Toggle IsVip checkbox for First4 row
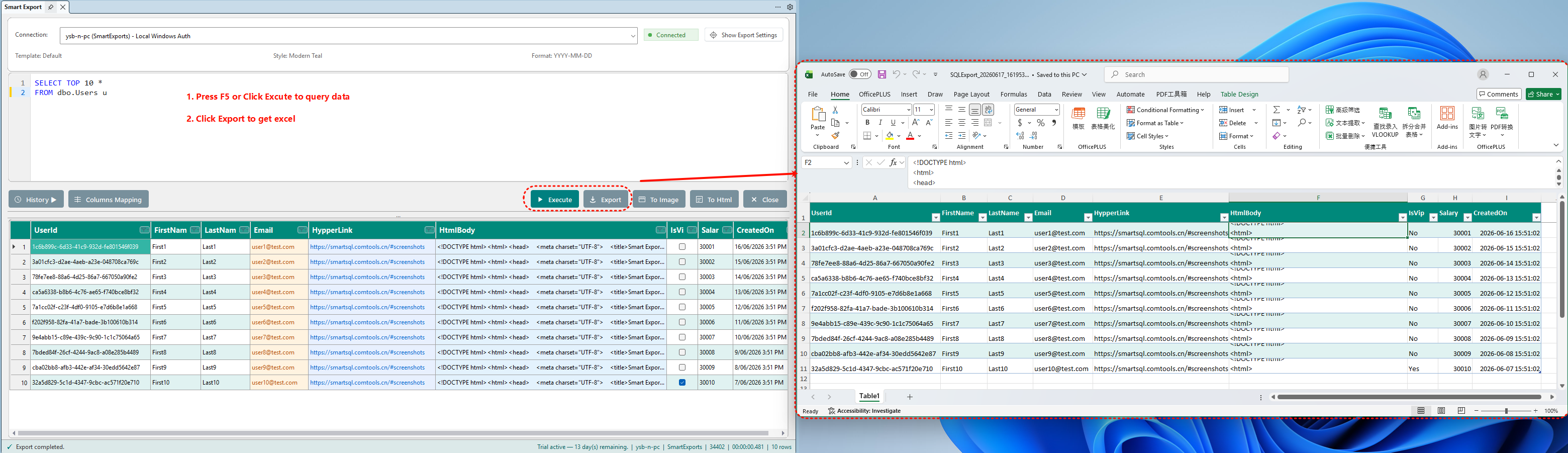The height and width of the screenshot is (453, 1568). [x=682, y=292]
